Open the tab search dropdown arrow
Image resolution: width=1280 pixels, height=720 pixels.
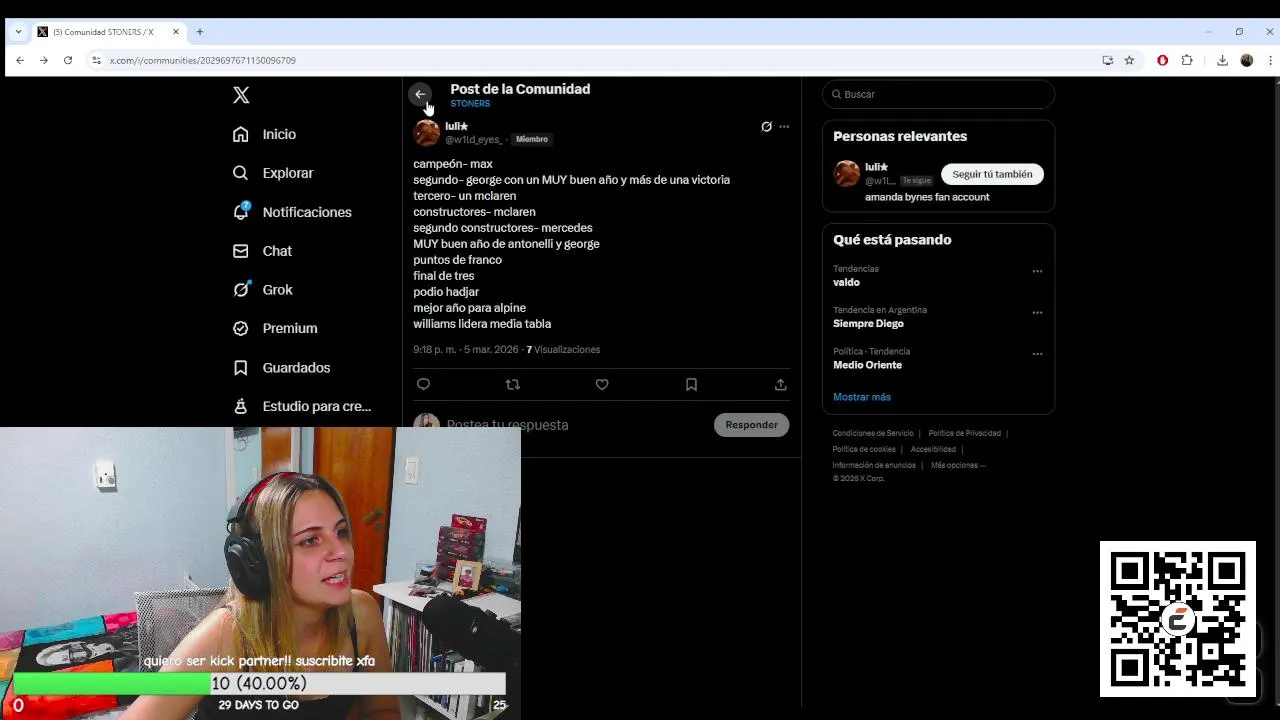tap(18, 32)
